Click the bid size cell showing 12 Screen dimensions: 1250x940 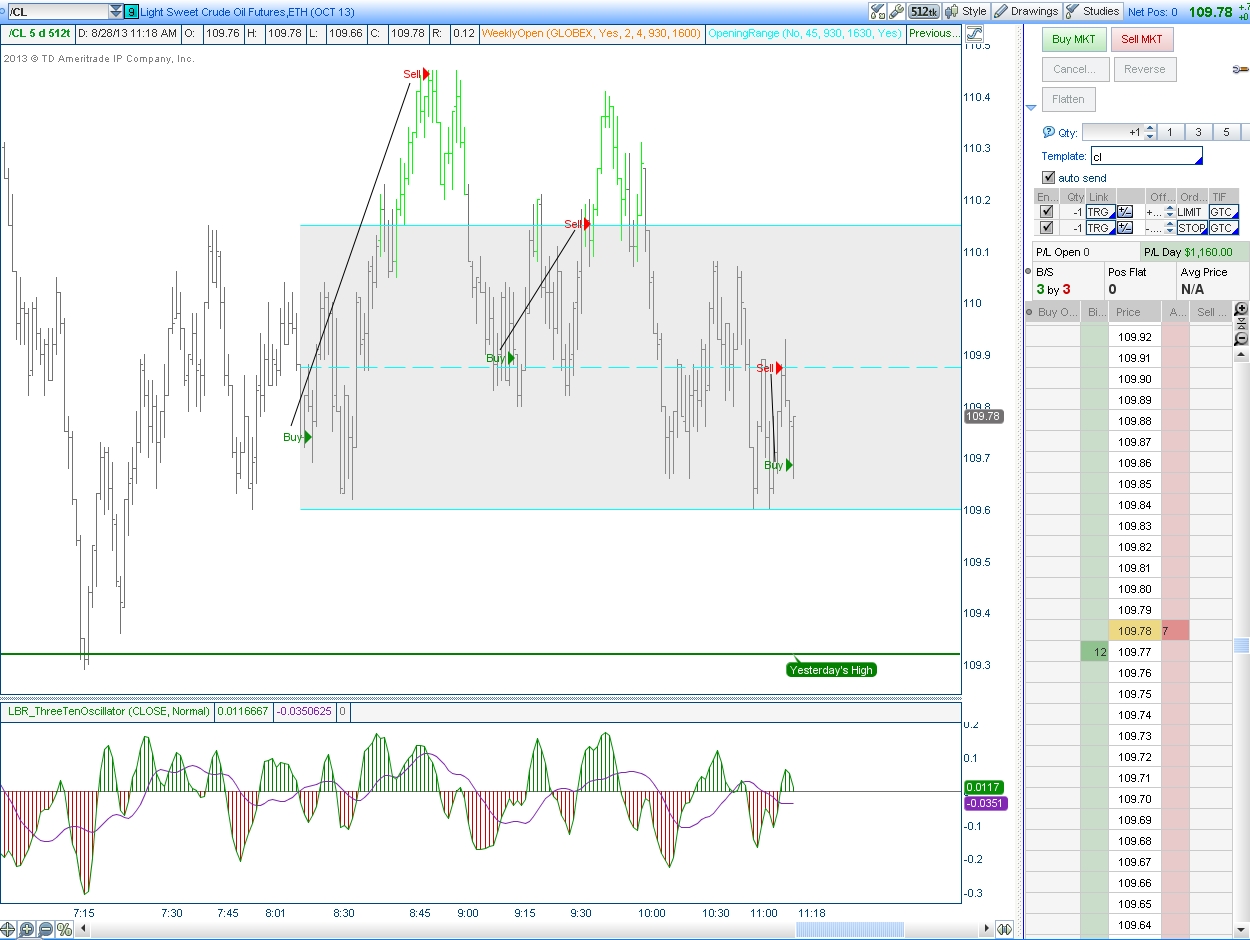tap(1095, 652)
